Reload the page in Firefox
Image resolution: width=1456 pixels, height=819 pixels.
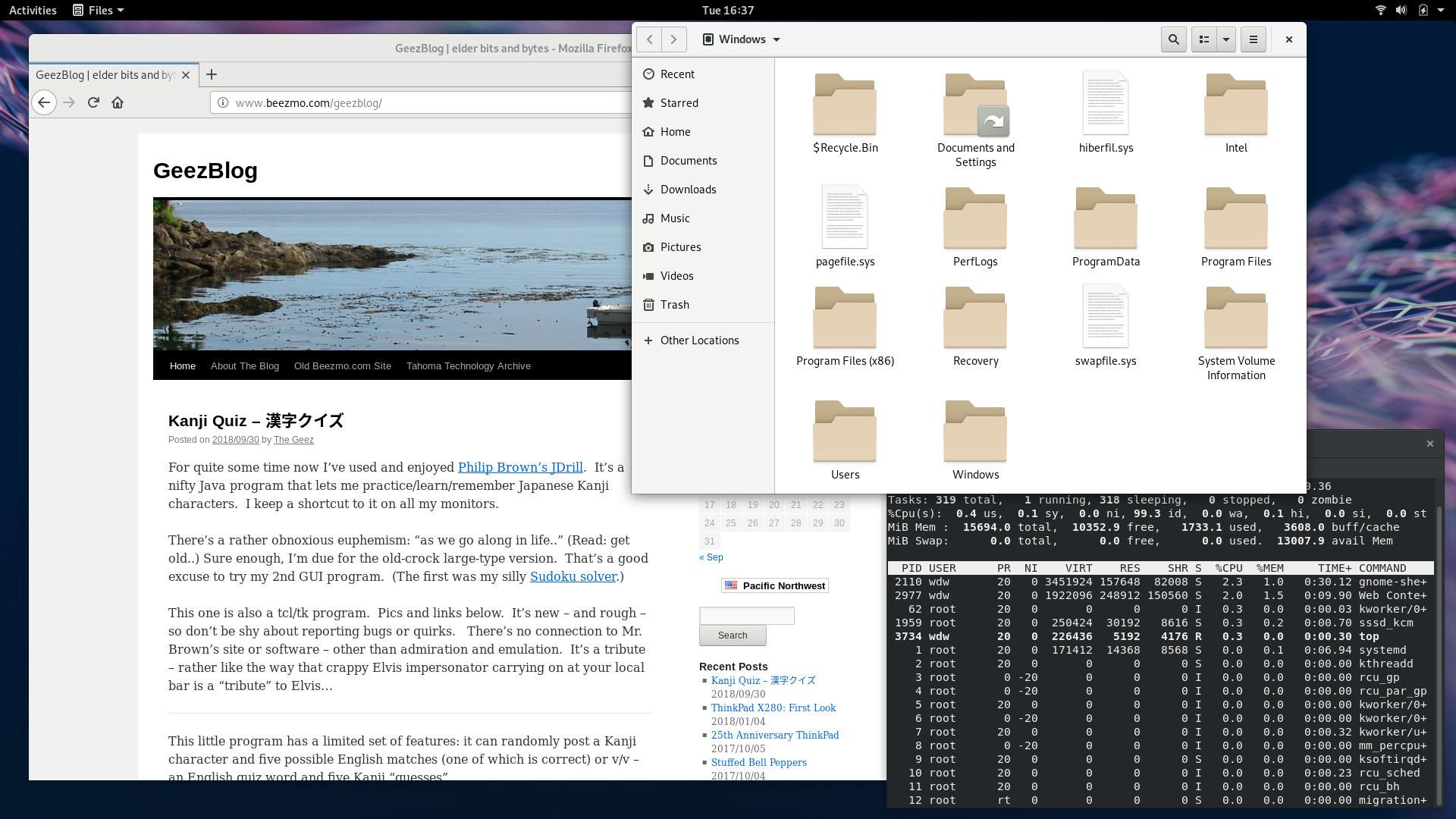point(93,102)
